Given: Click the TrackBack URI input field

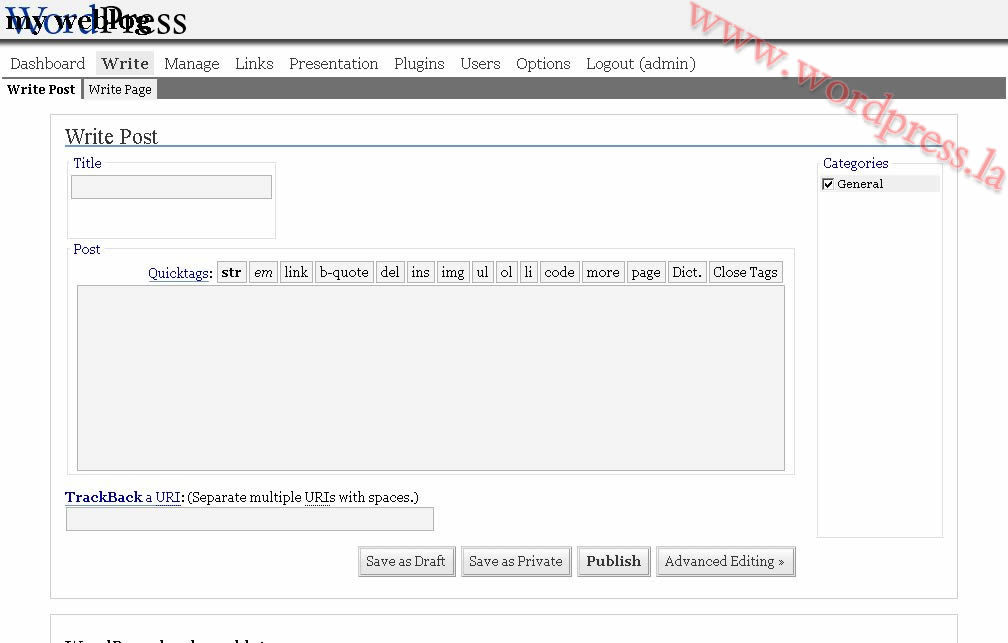Looking at the screenshot, I should click(x=249, y=519).
